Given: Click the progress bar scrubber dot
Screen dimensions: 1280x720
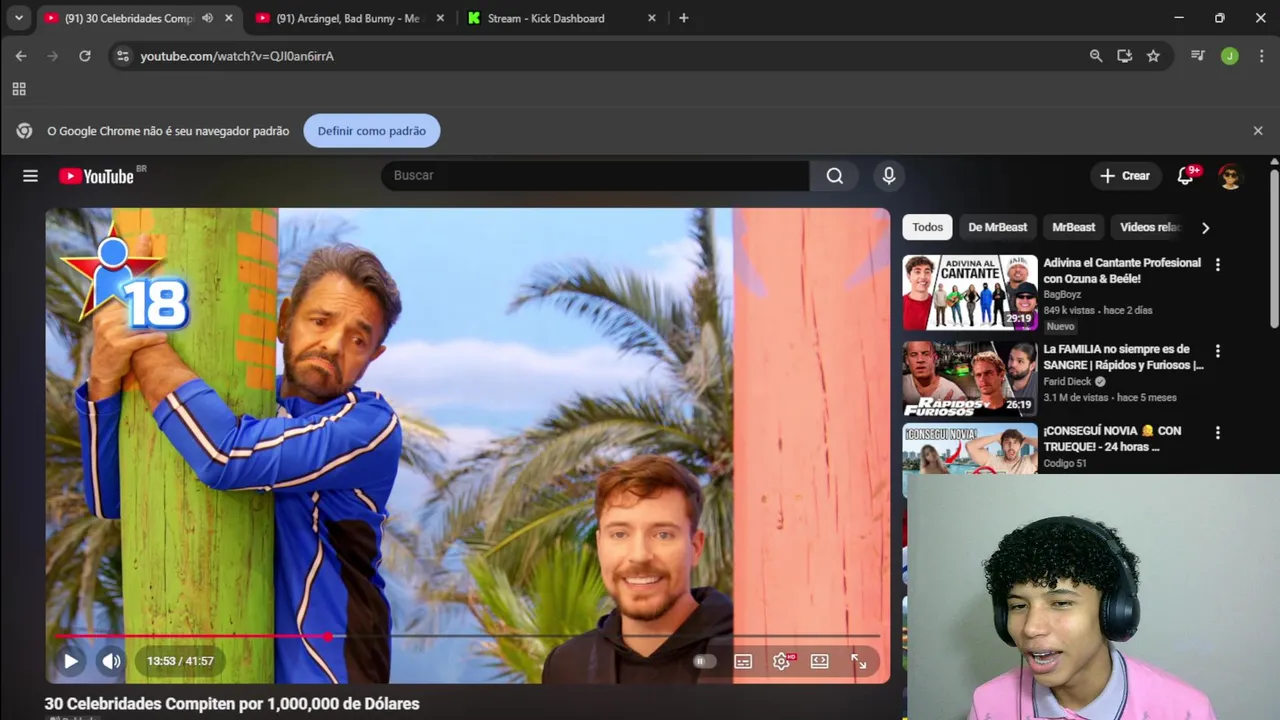Looking at the screenshot, I should coord(329,636).
